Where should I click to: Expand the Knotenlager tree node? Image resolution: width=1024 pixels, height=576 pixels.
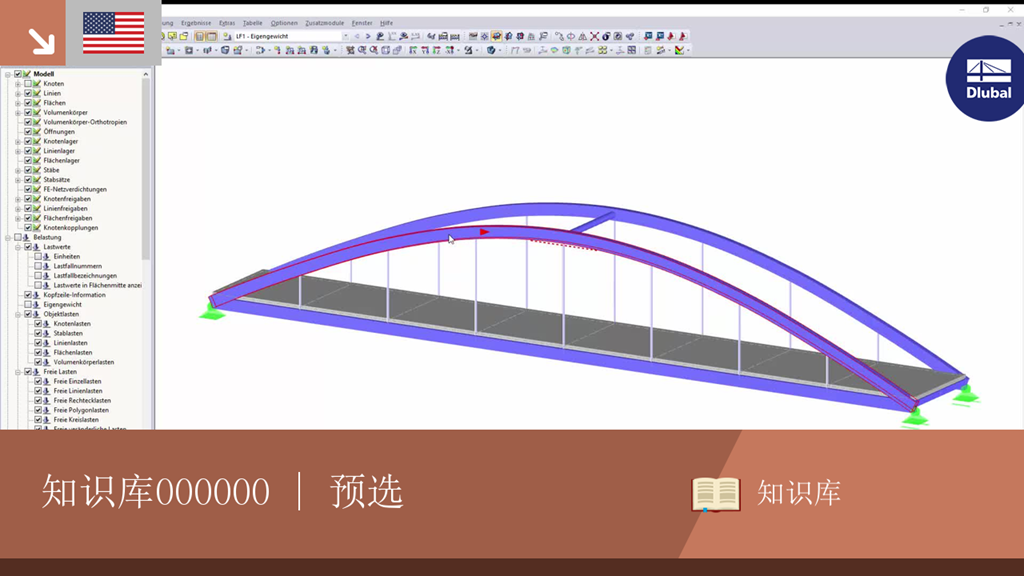[18, 142]
